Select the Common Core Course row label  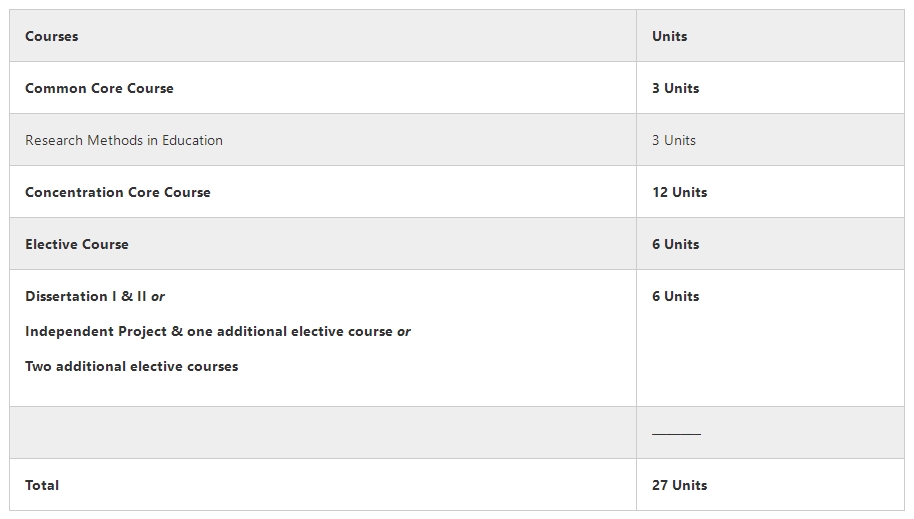tap(99, 88)
